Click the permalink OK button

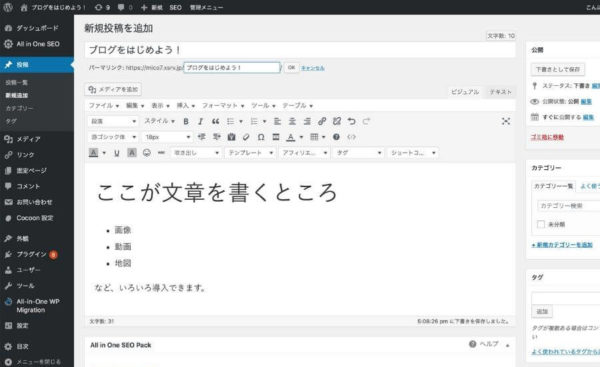[291, 67]
